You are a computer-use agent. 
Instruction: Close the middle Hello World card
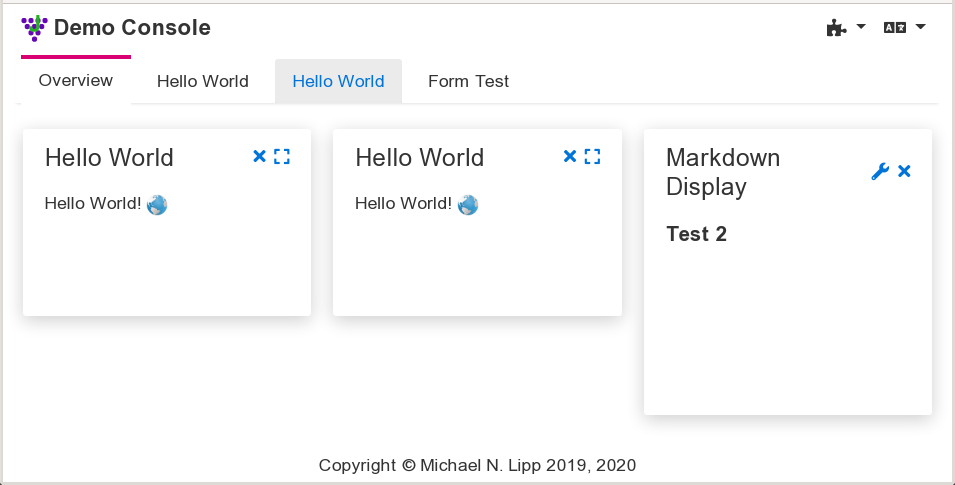[570, 156]
